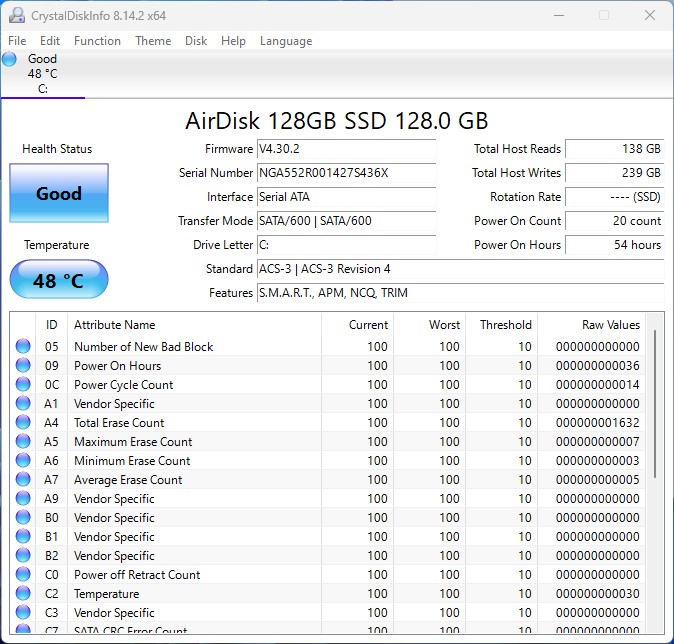The height and width of the screenshot is (644, 674).
Task: Open the Theme menu
Action: (153, 41)
